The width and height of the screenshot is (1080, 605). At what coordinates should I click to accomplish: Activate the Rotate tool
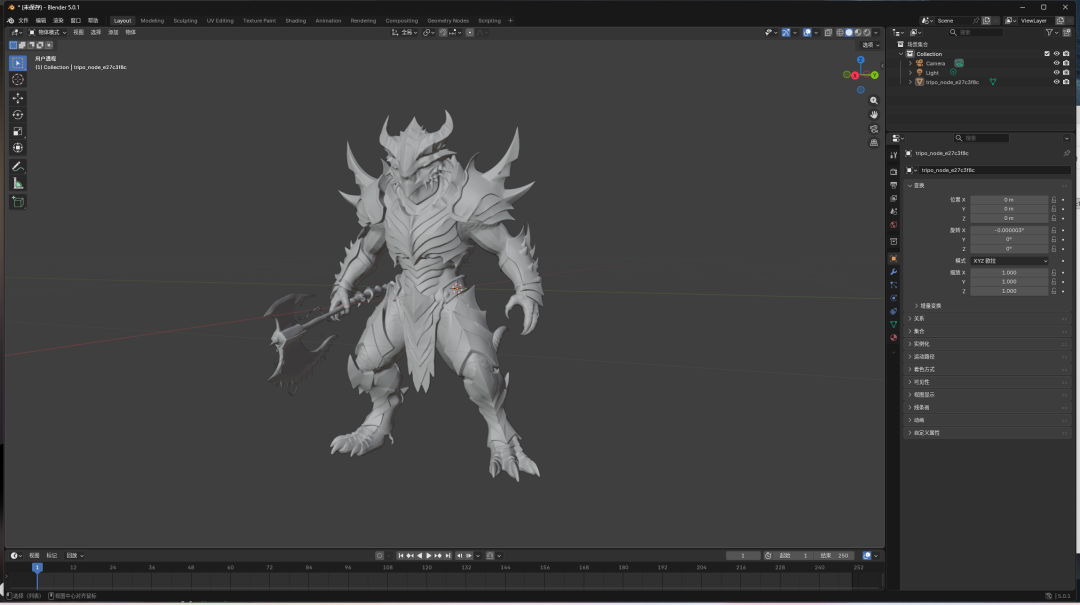point(16,114)
